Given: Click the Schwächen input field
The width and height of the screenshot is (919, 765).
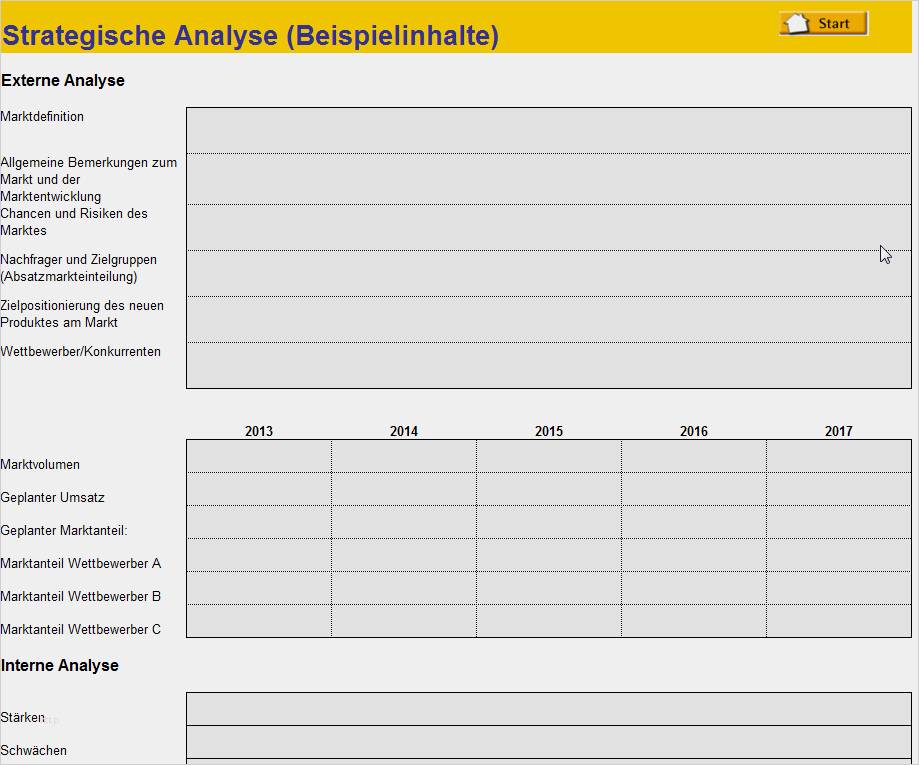Looking at the screenshot, I should coord(549,742).
